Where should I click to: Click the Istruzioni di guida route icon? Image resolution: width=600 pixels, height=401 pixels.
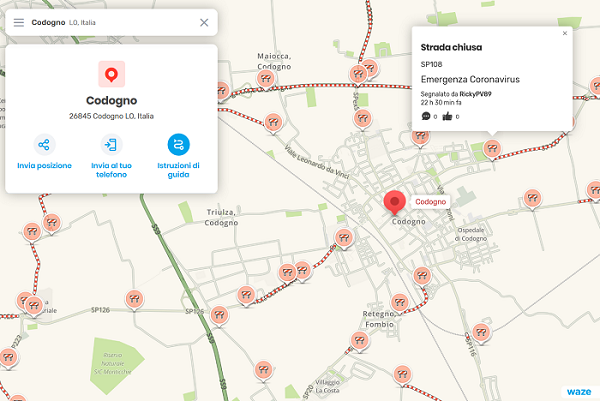178,144
